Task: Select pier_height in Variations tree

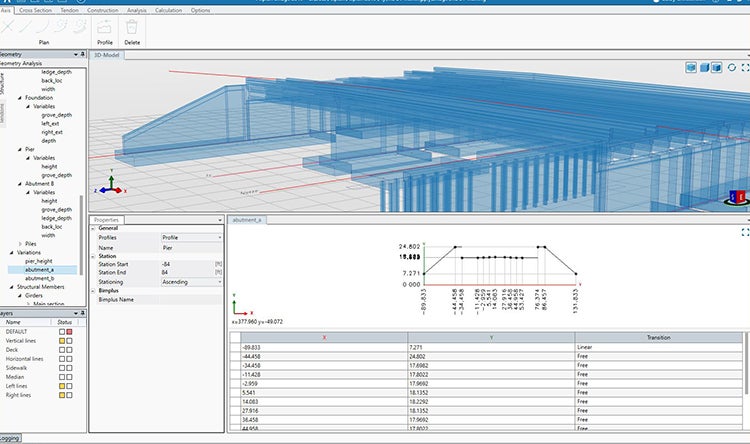Action: tap(38, 261)
